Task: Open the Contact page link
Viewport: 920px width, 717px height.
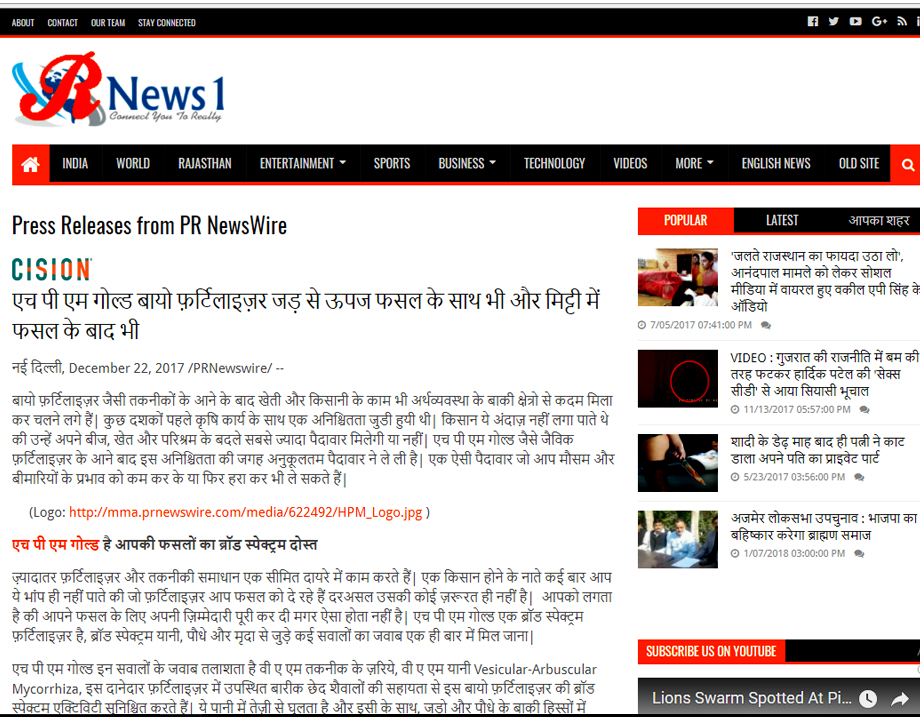Action: click(62, 23)
